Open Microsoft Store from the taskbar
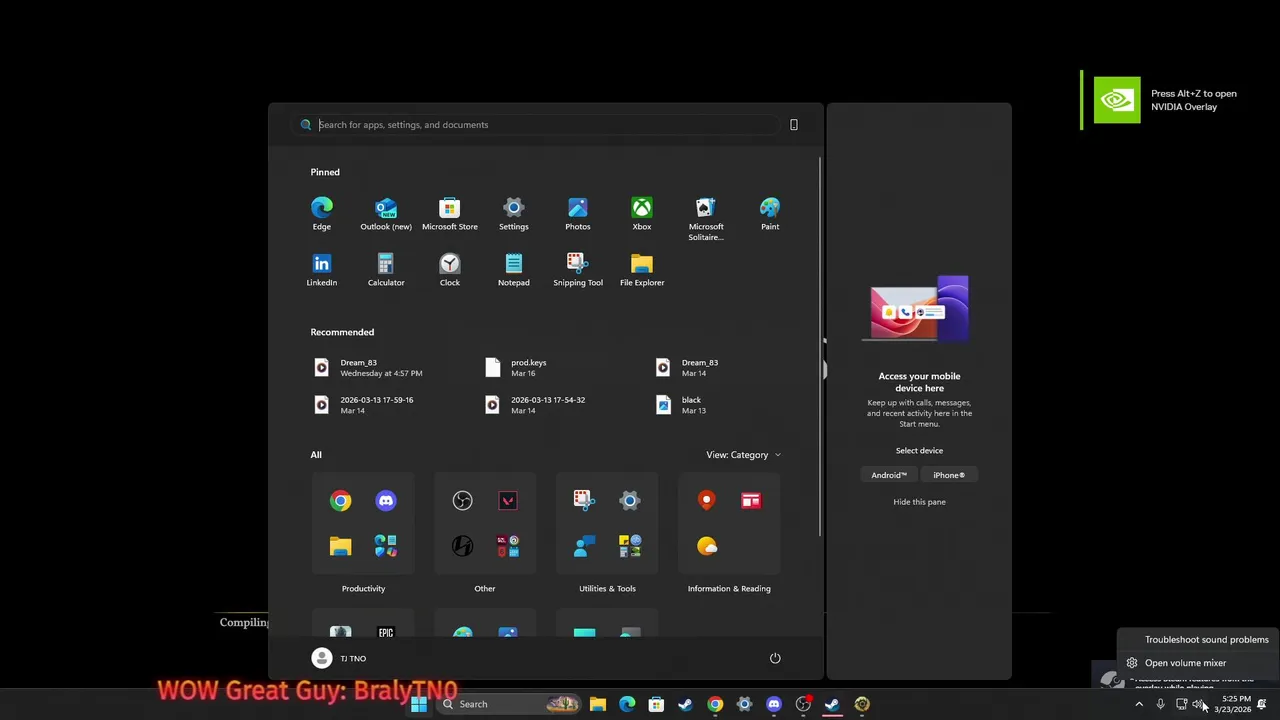Screen dimensions: 1280x720 (x=656, y=704)
